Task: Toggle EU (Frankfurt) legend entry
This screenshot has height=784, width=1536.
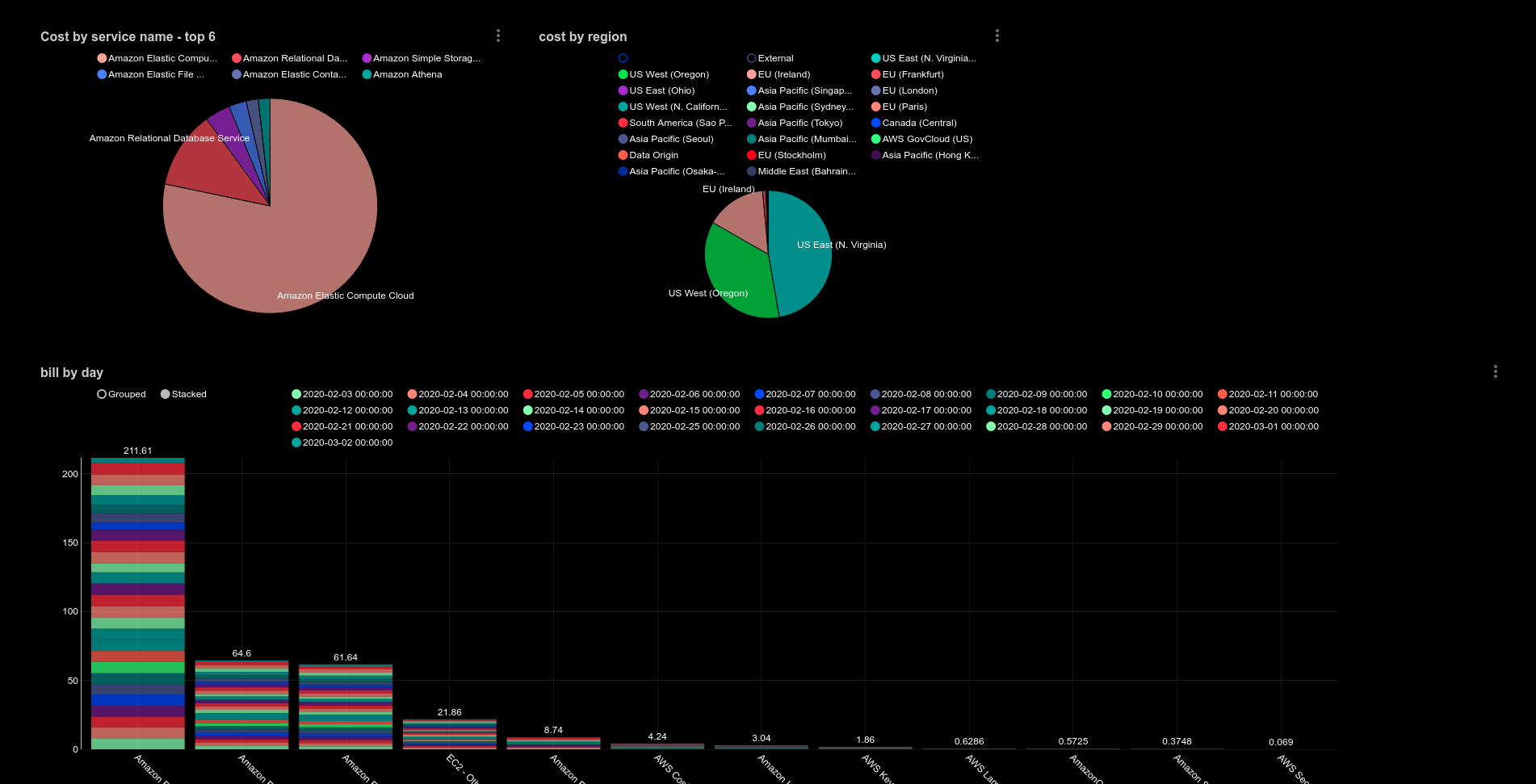Action: tap(908, 74)
